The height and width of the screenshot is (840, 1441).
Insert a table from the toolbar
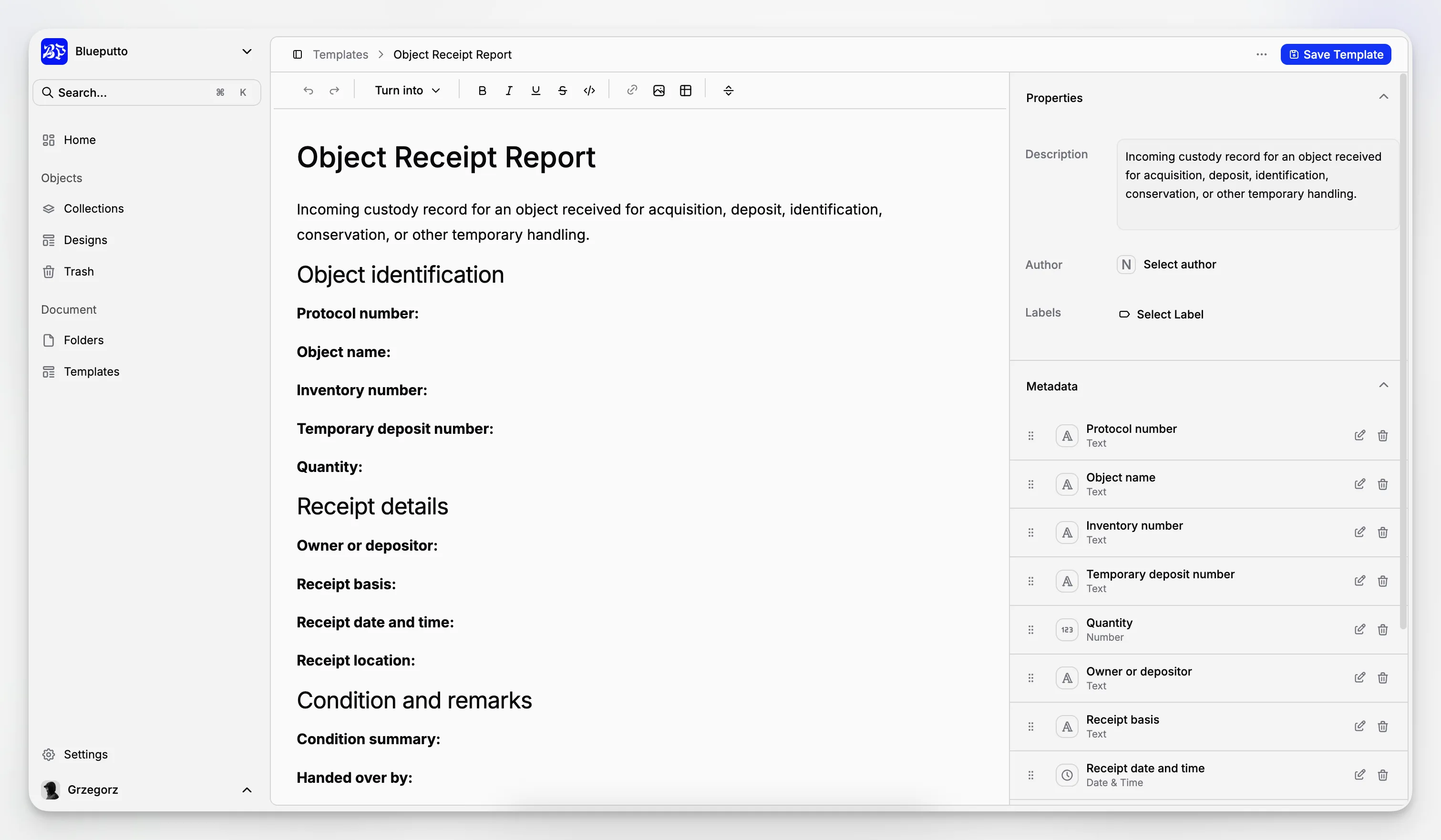[x=686, y=91]
